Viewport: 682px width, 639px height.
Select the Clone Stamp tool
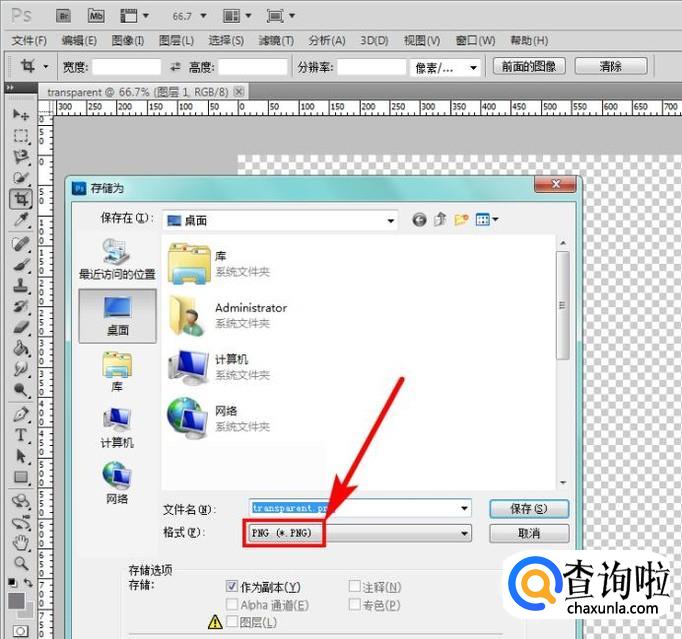pos(20,285)
